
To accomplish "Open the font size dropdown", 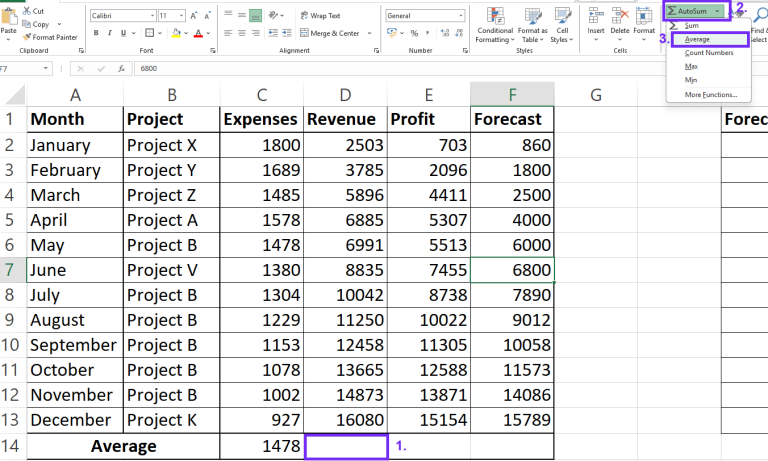I will click(x=182, y=16).
